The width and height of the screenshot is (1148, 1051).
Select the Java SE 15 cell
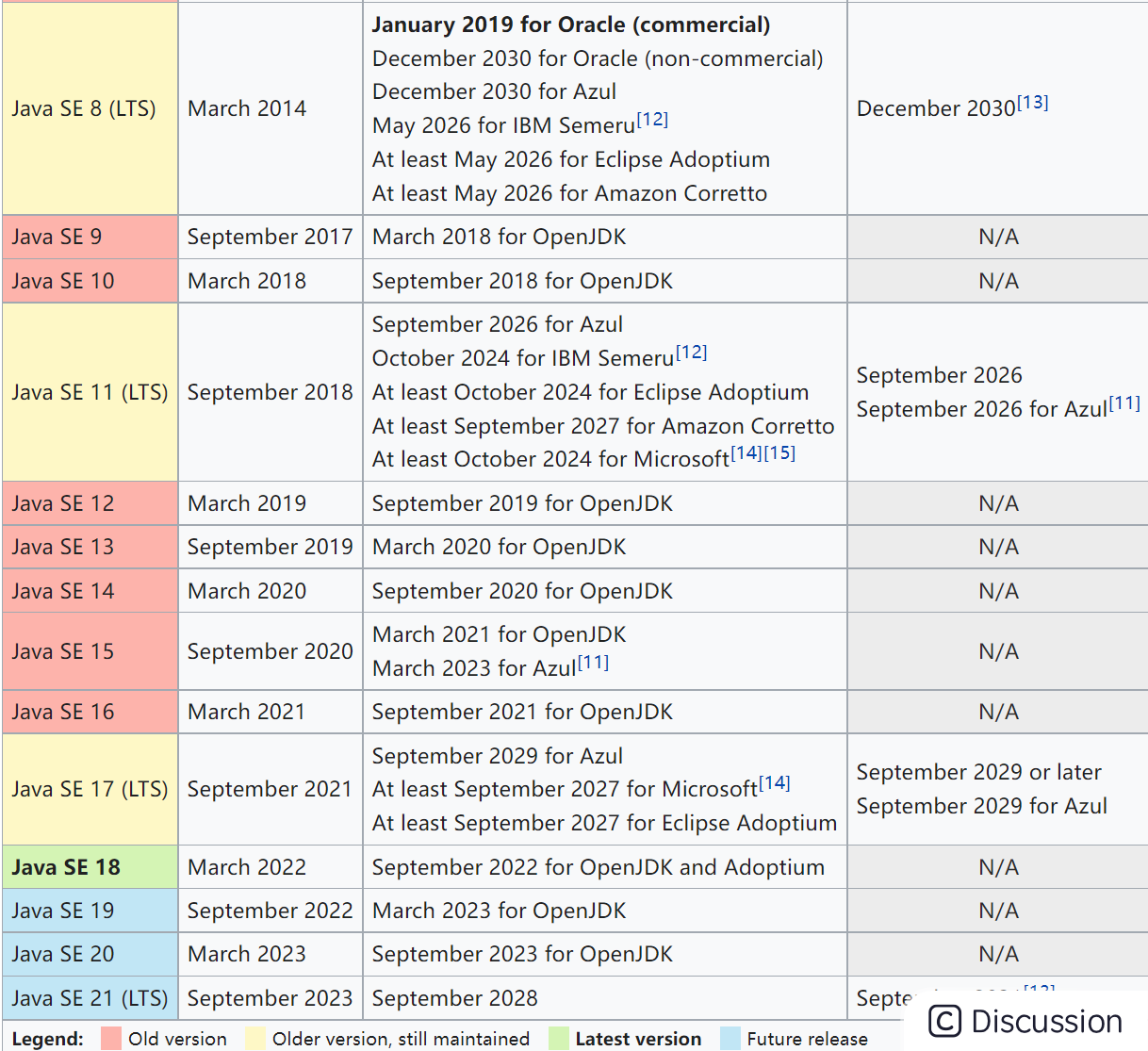pyautogui.click(x=90, y=651)
